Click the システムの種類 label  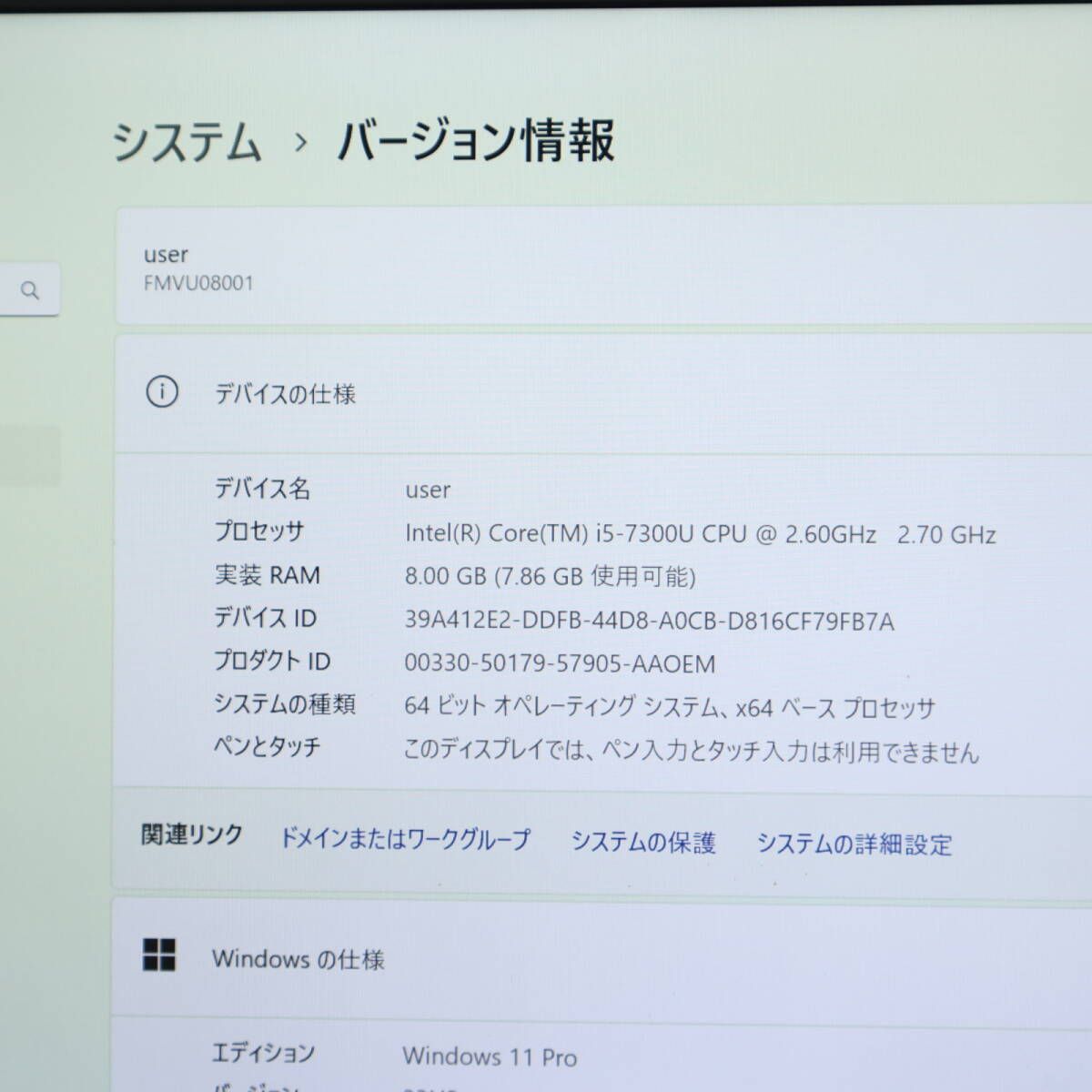click(284, 703)
